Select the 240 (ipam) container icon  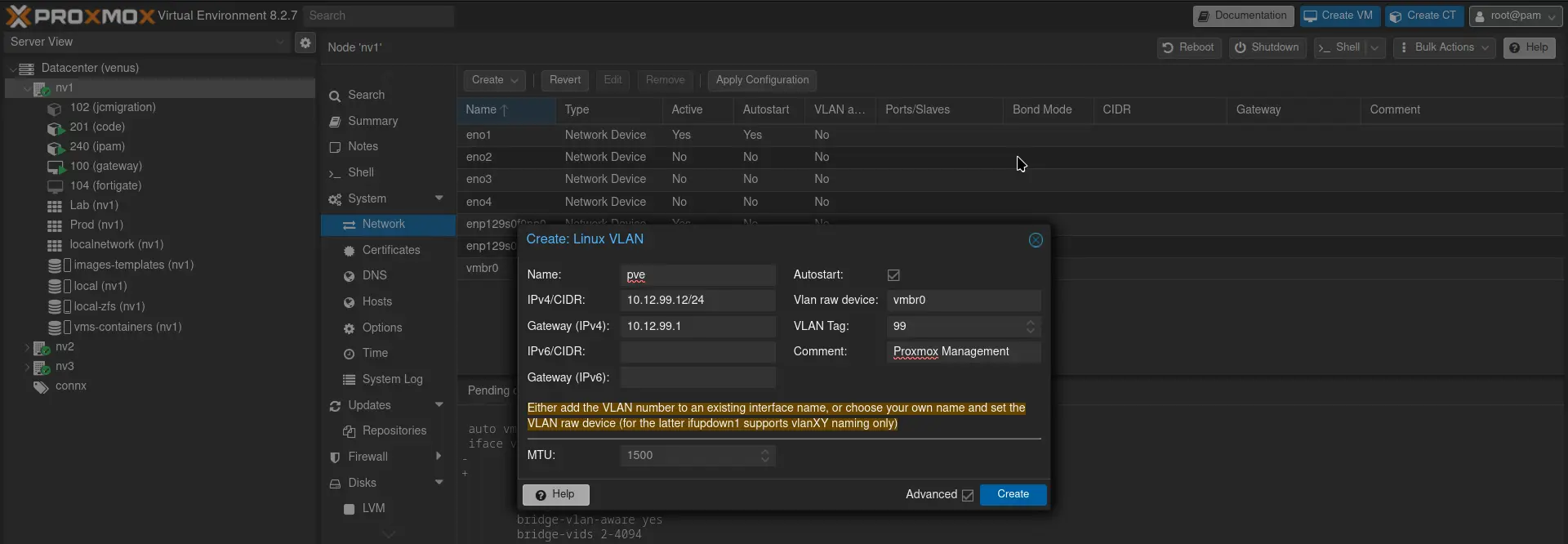click(x=55, y=148)
